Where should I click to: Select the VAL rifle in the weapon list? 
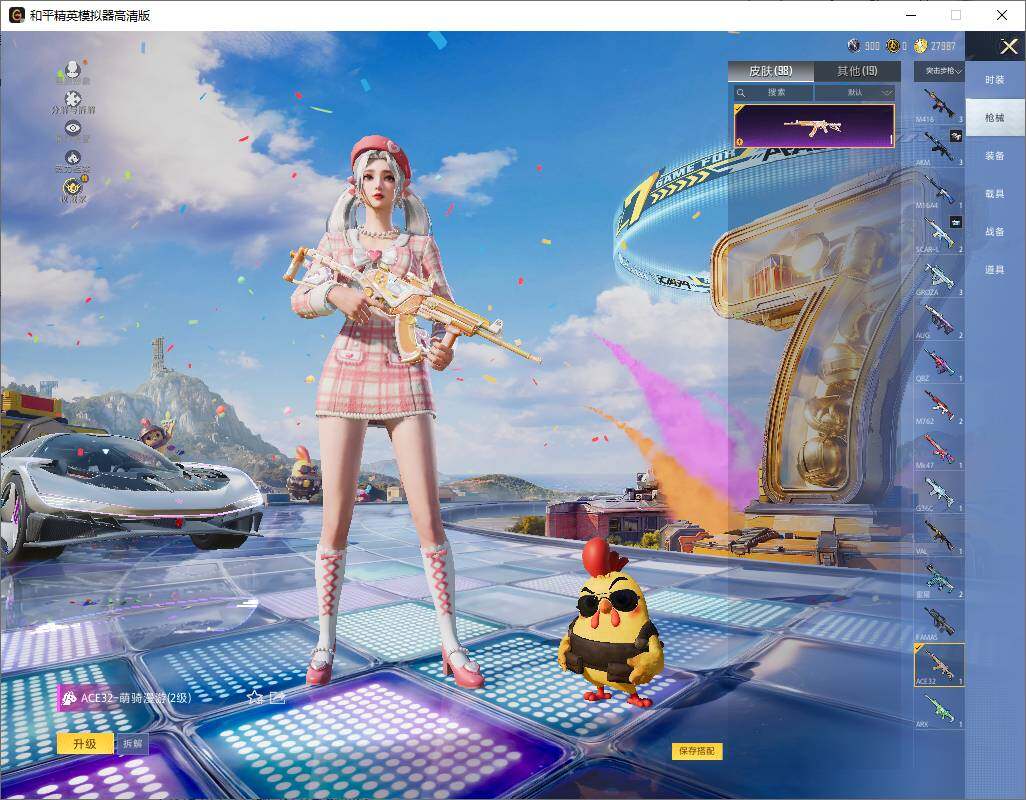[939, 535]
